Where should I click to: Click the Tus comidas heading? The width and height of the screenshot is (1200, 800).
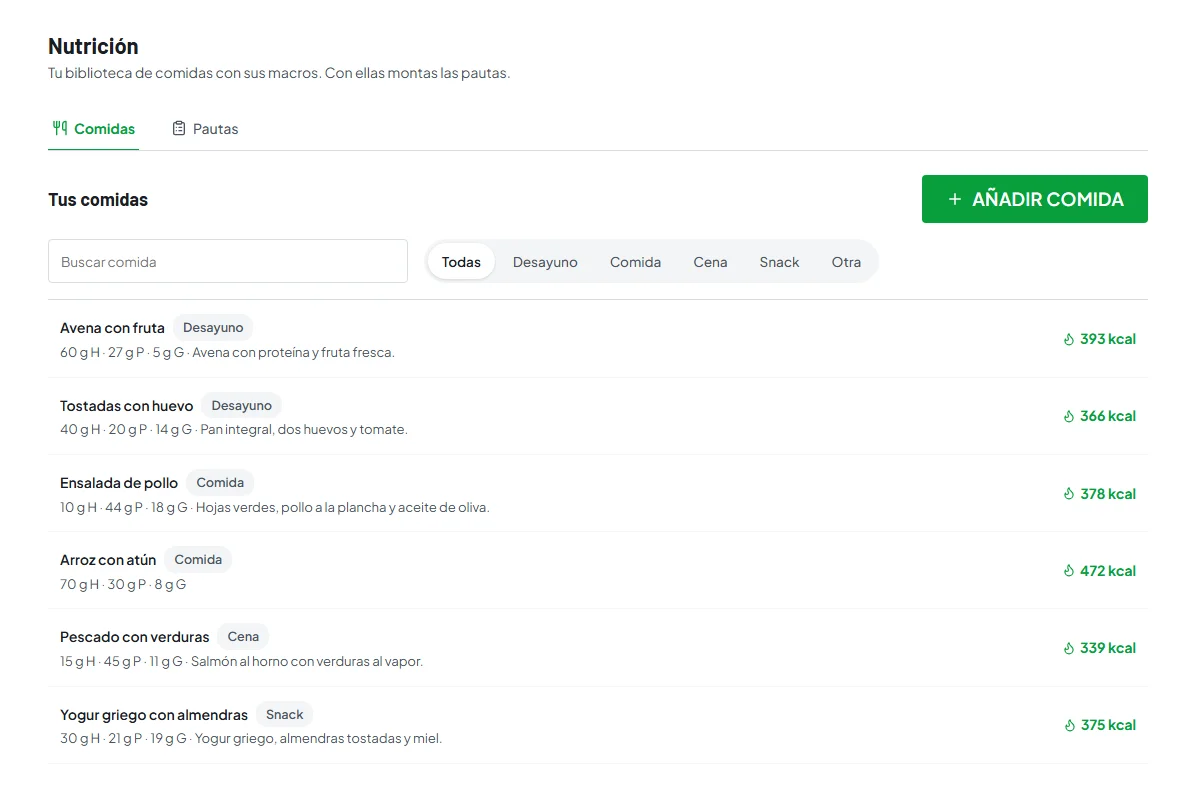[x=98, y=200]
